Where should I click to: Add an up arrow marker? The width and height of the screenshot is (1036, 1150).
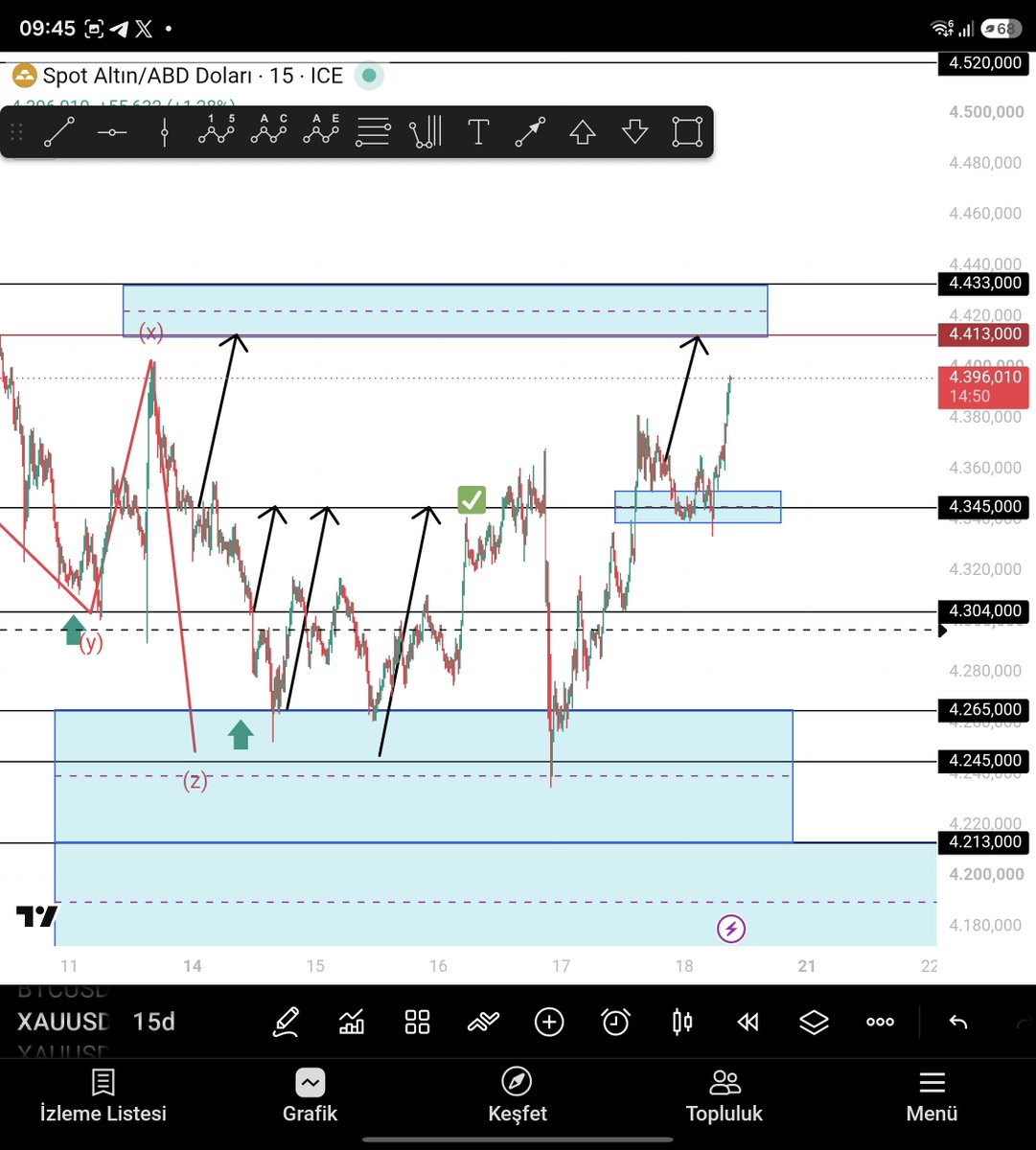point(583,131)
